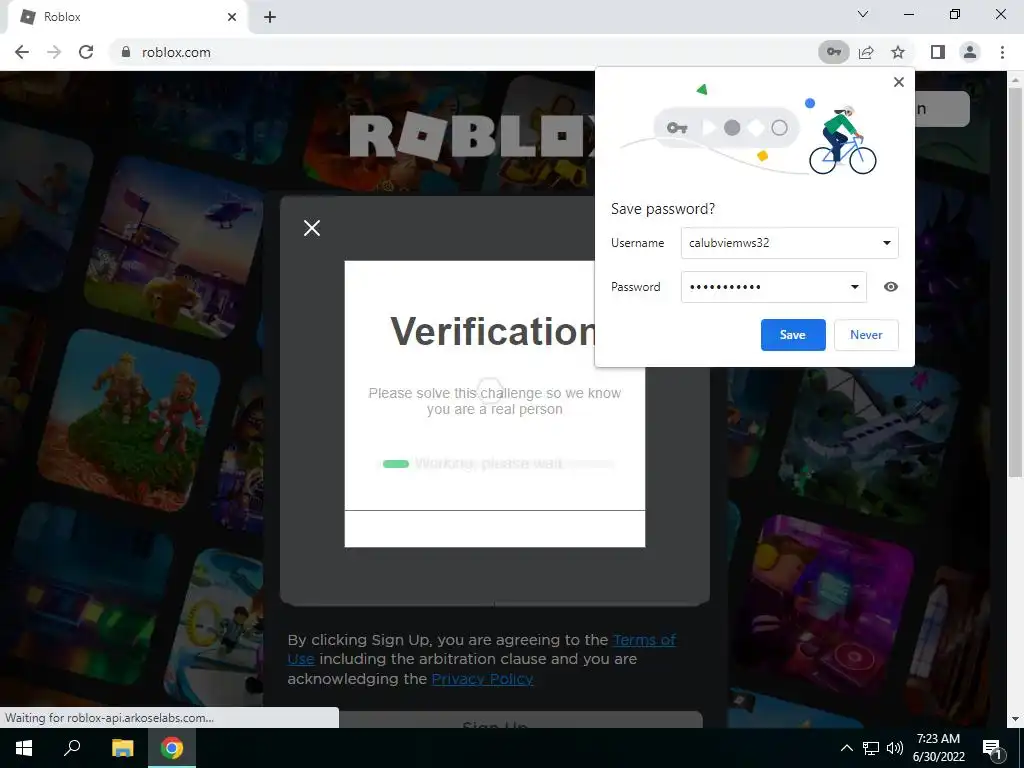Share this page using the share icon
The width and height of the screenshot is (1024, 768).
pyautogui.click(x=866, y=52)
